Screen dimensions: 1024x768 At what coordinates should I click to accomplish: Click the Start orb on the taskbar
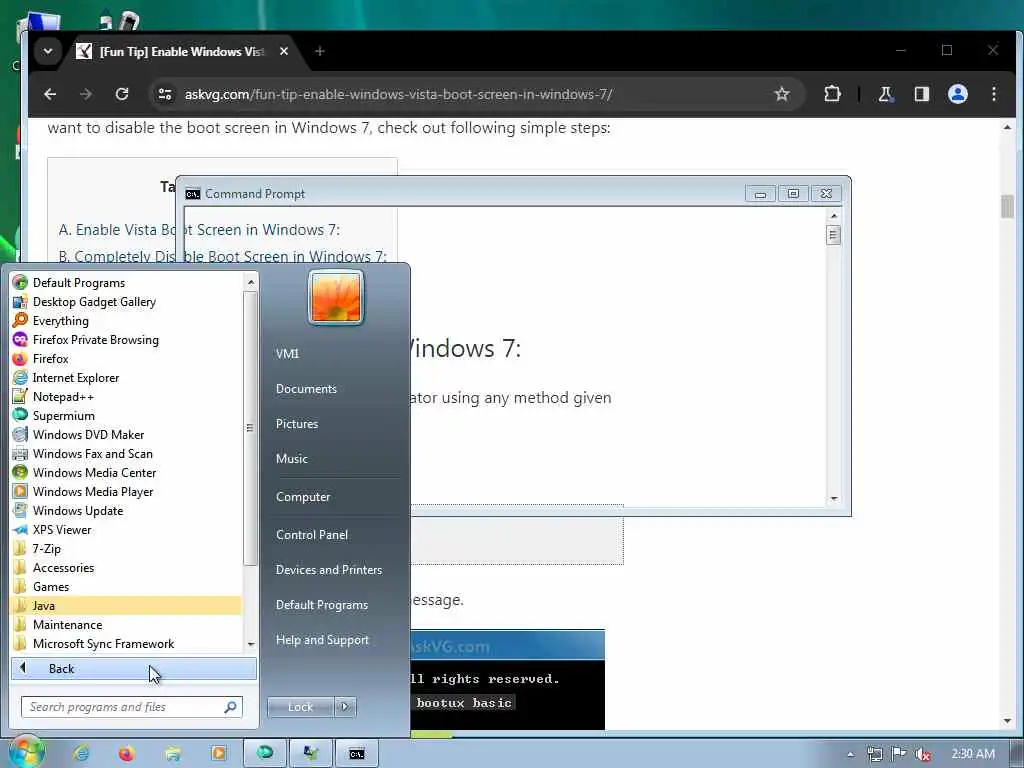[x=26, y=753]
